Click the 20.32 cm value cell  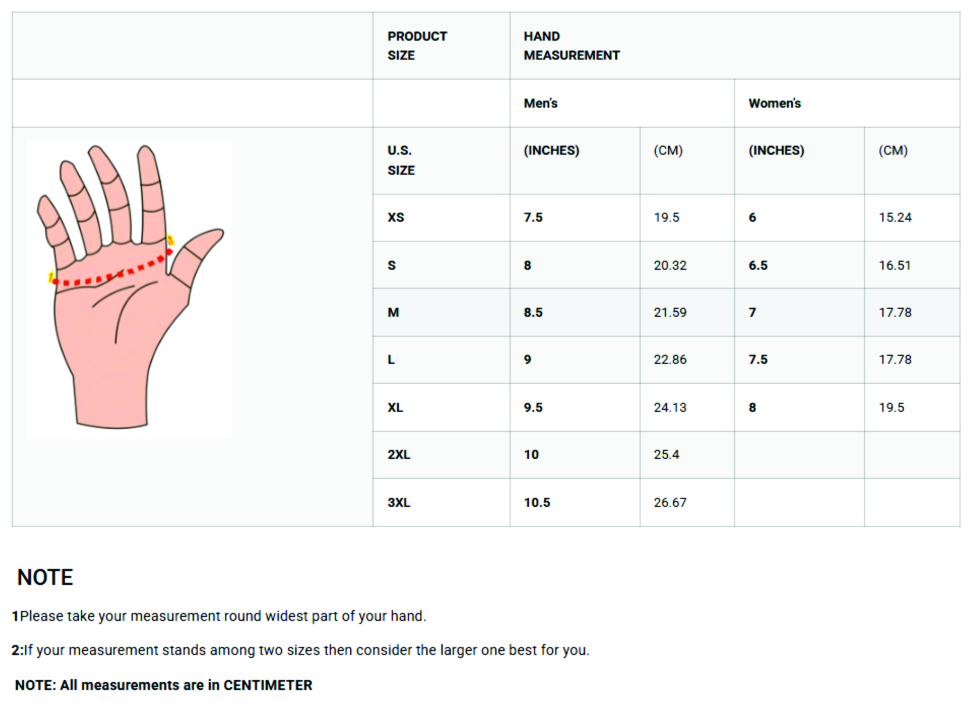click(670, 266)
